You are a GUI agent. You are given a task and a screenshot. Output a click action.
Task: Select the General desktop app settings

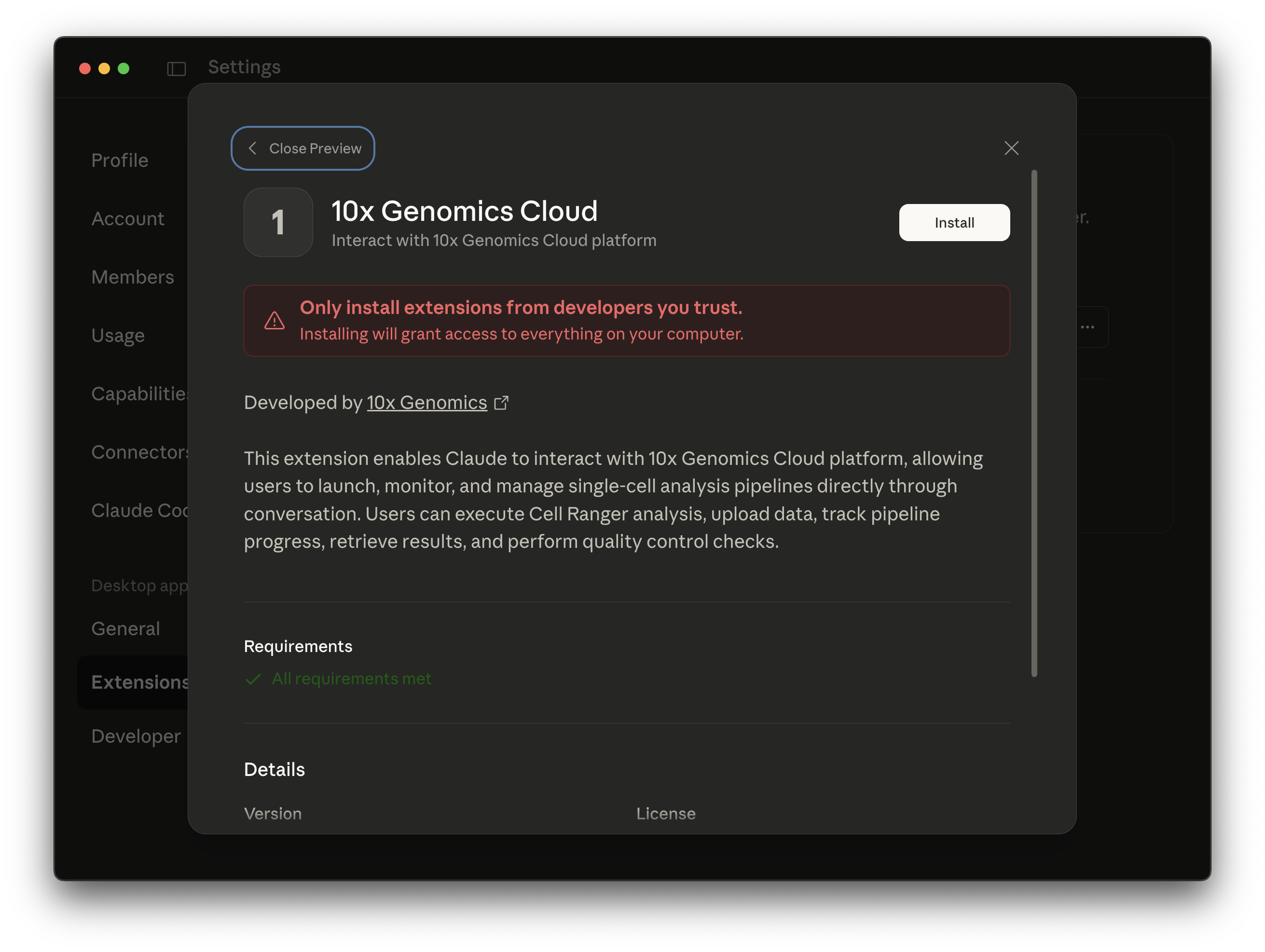(x=125, y=629)
